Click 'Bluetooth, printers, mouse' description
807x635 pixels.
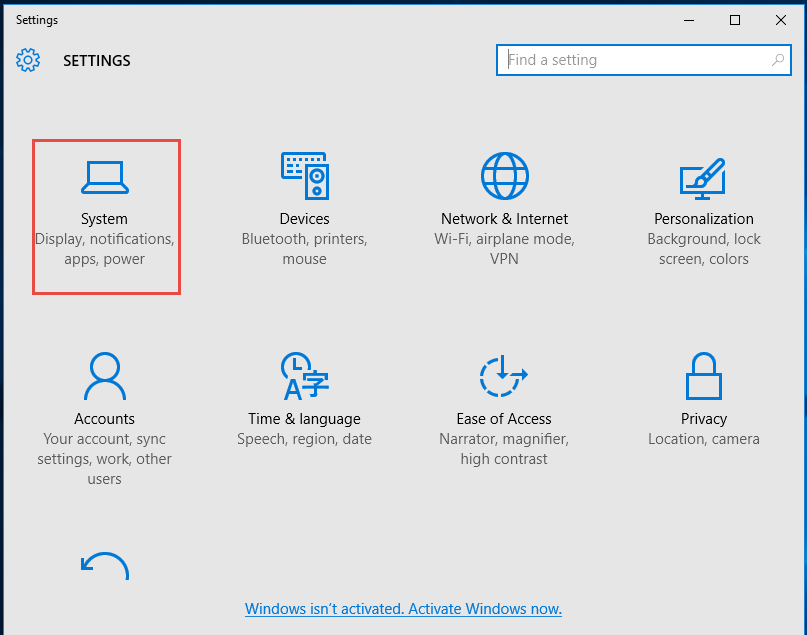305,249
